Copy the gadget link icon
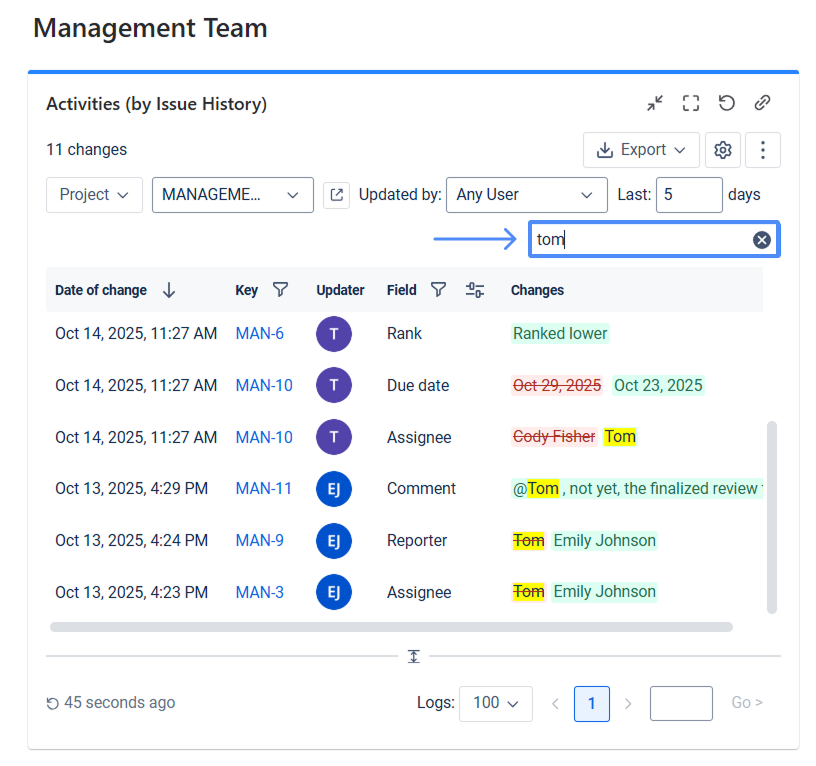This screenshot has height=766, width=816. tap(762, 103)
